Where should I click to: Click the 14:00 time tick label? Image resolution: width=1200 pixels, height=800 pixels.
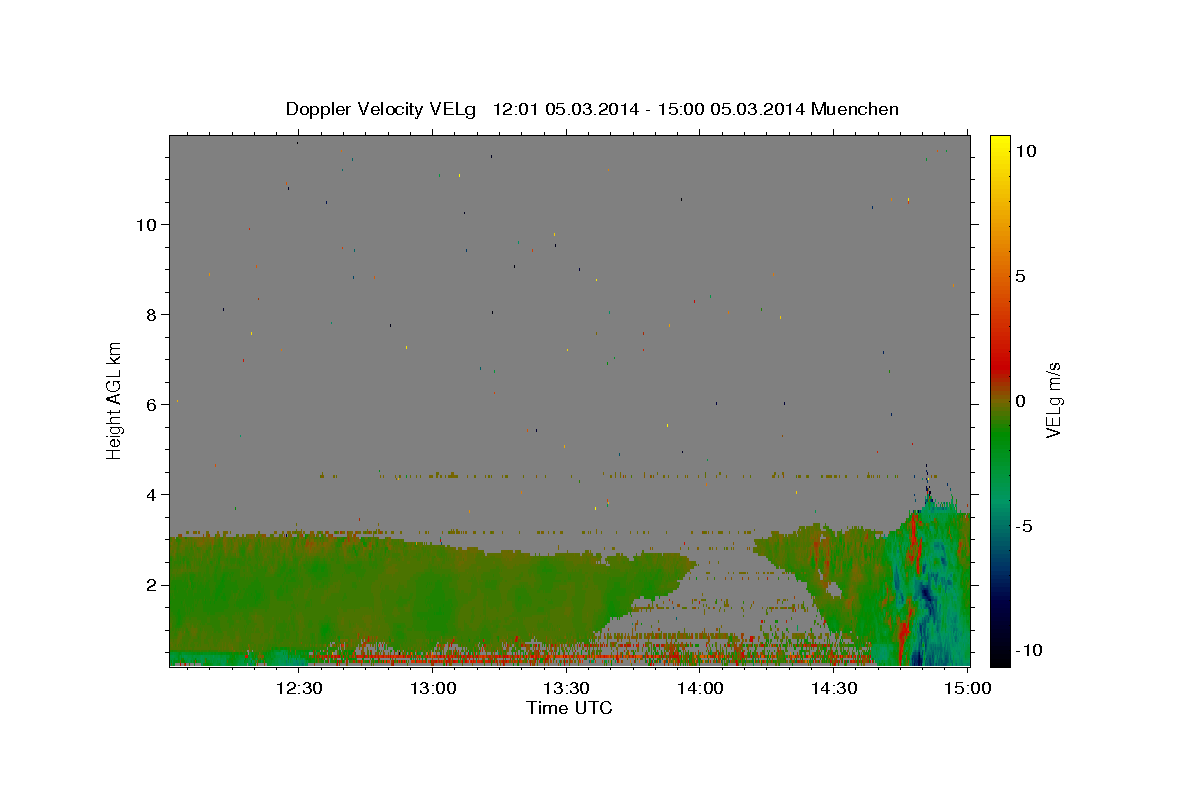[x=701, y=689]
